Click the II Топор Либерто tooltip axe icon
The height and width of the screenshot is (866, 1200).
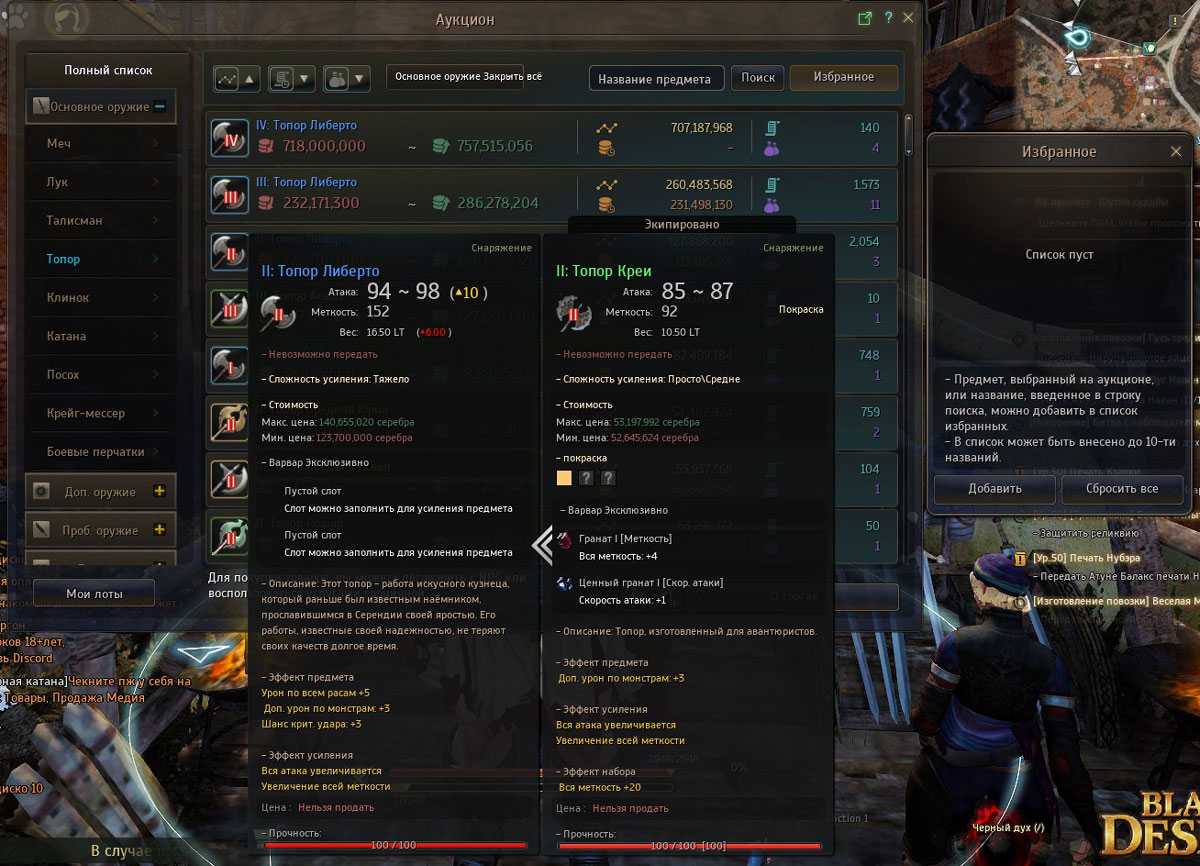coord(278,312)
